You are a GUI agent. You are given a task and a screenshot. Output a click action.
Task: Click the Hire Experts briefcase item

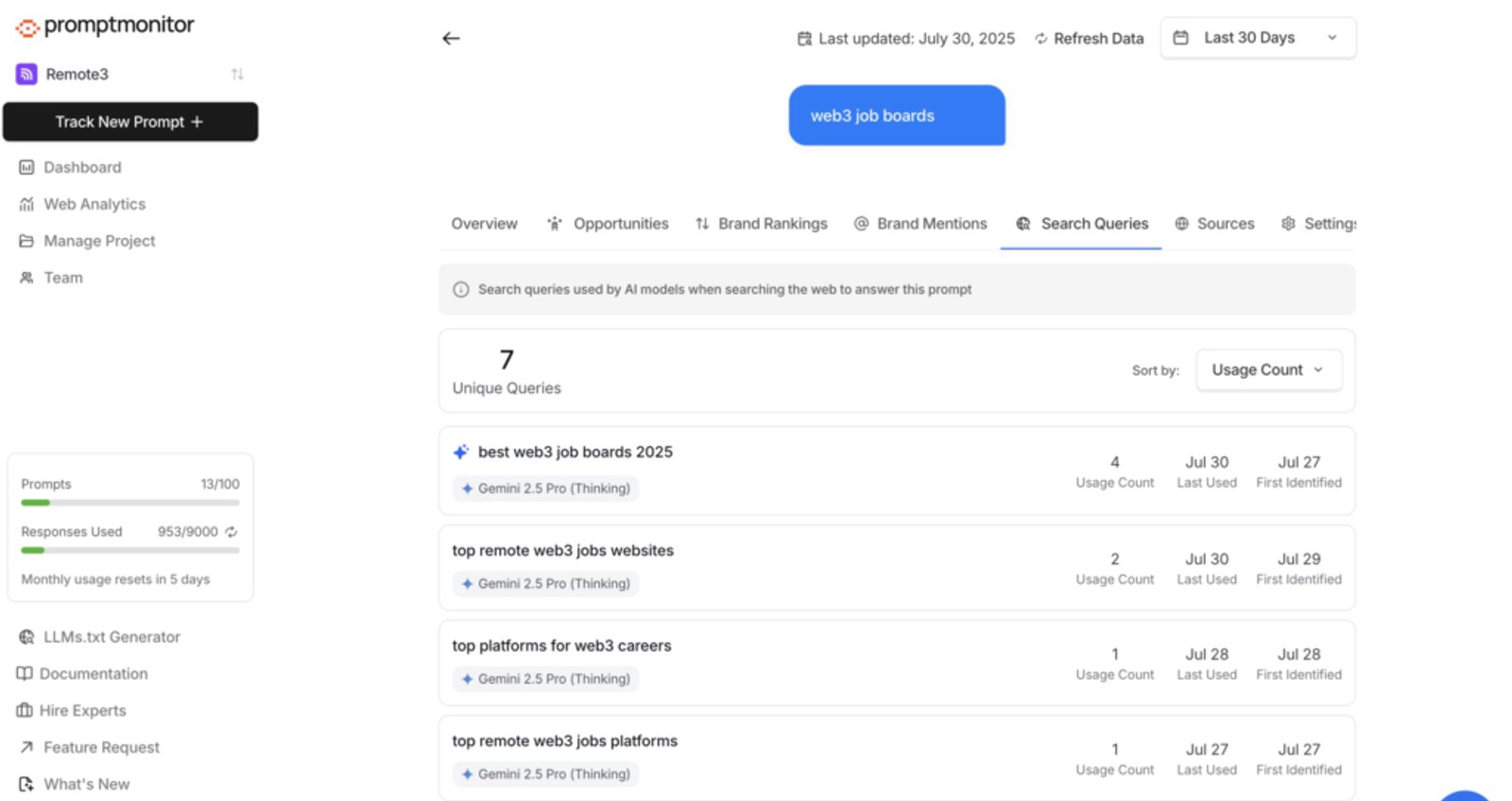pyautogui.click(x=72, y=710)
